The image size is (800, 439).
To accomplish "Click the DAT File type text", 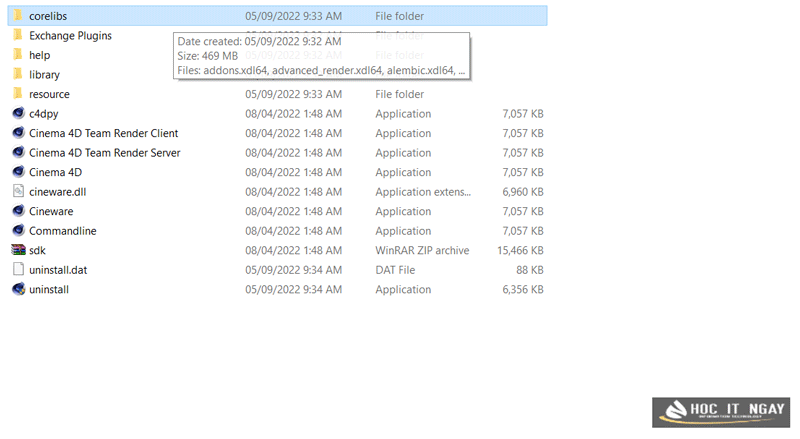I will tap(395, 270).
